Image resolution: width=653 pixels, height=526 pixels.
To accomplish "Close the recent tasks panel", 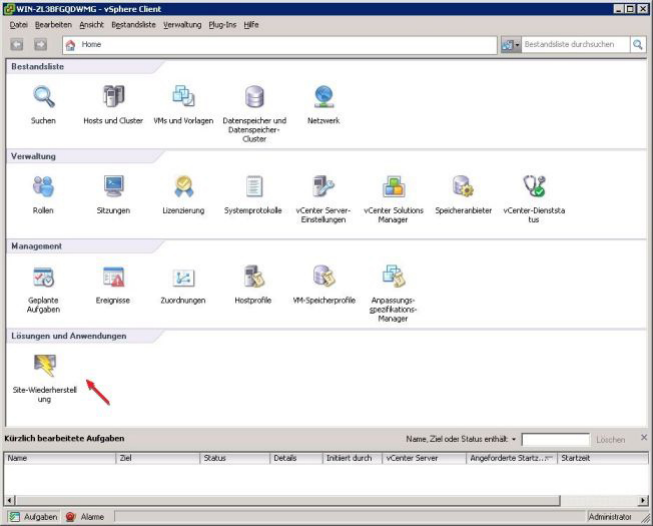I will [644, 437].
